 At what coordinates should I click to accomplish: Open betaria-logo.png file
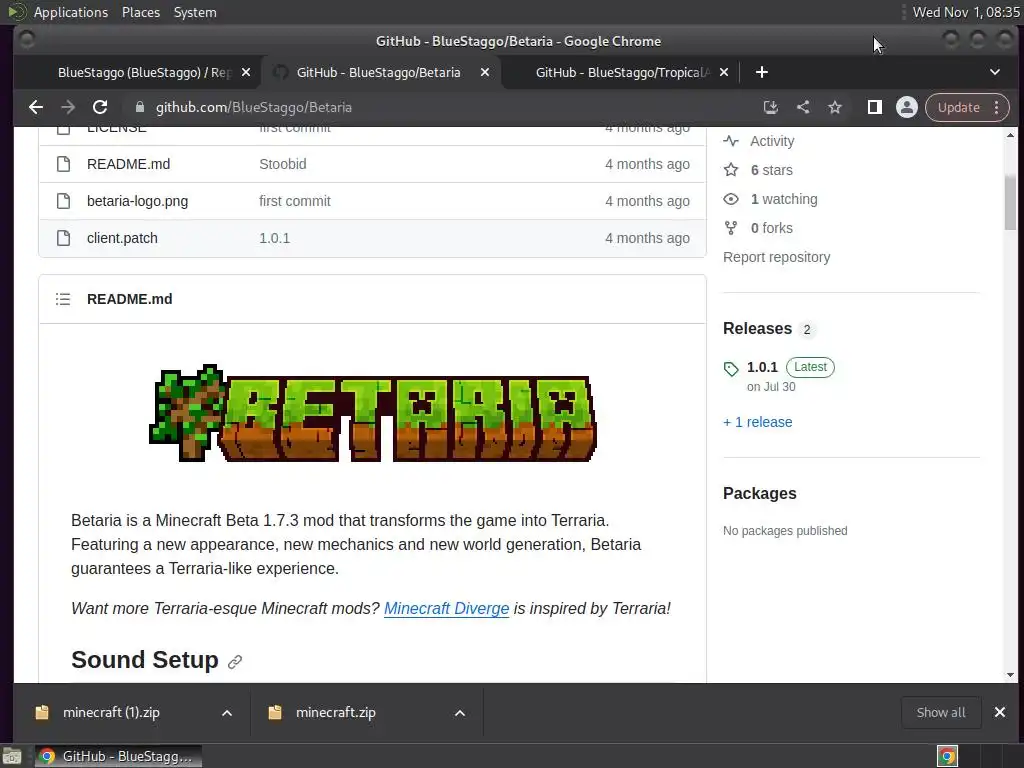click(137, 201)
